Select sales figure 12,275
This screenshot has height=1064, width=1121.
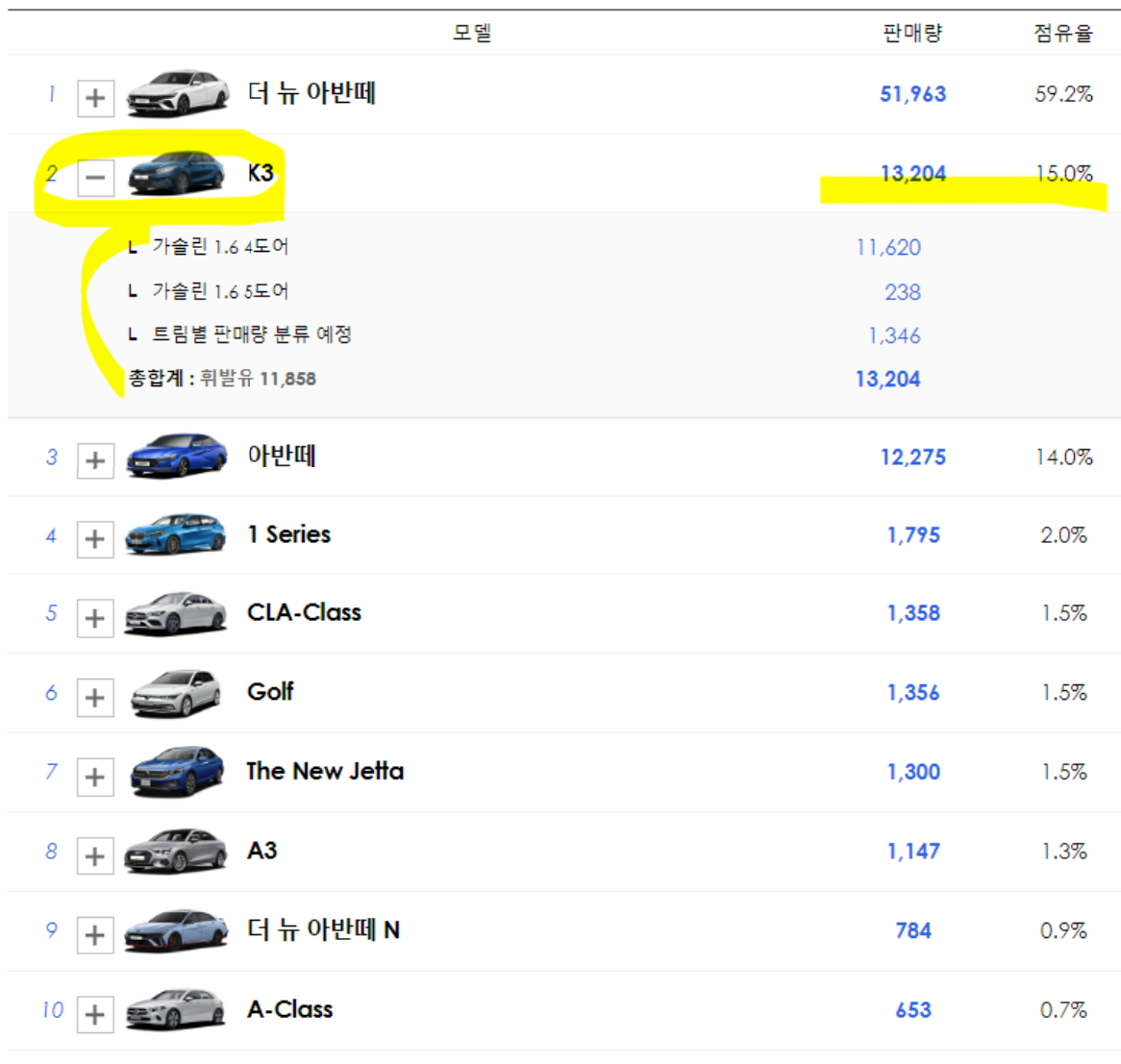[x=913, y=457]
